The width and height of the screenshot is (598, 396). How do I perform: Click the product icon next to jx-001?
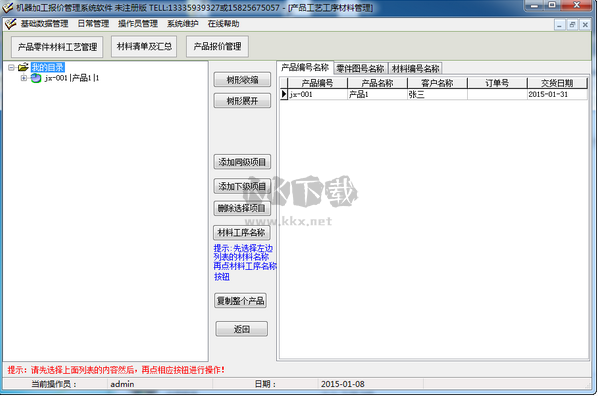pyautogui.click(x=36, y=78)
